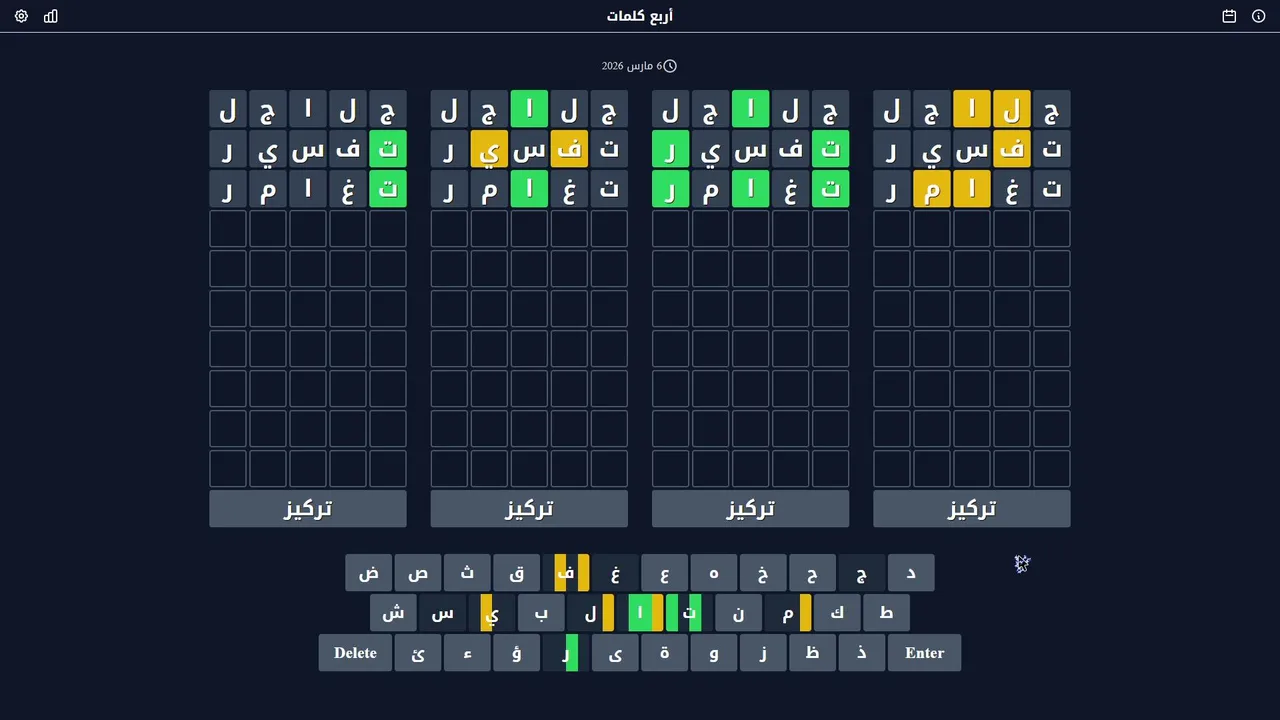Type the letter ض on keyboard

369,573
